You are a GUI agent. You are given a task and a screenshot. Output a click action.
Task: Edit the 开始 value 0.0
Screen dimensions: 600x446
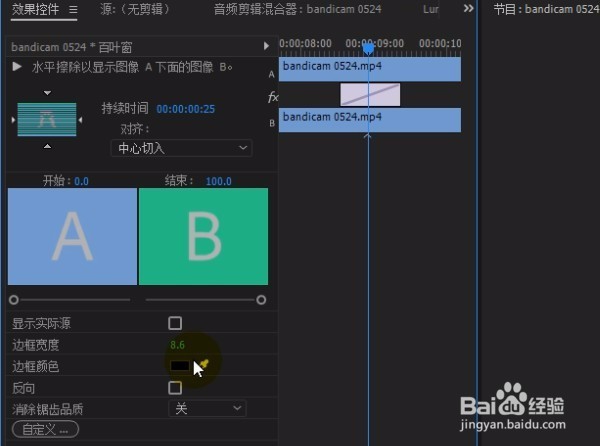click(x=81, y=181)
